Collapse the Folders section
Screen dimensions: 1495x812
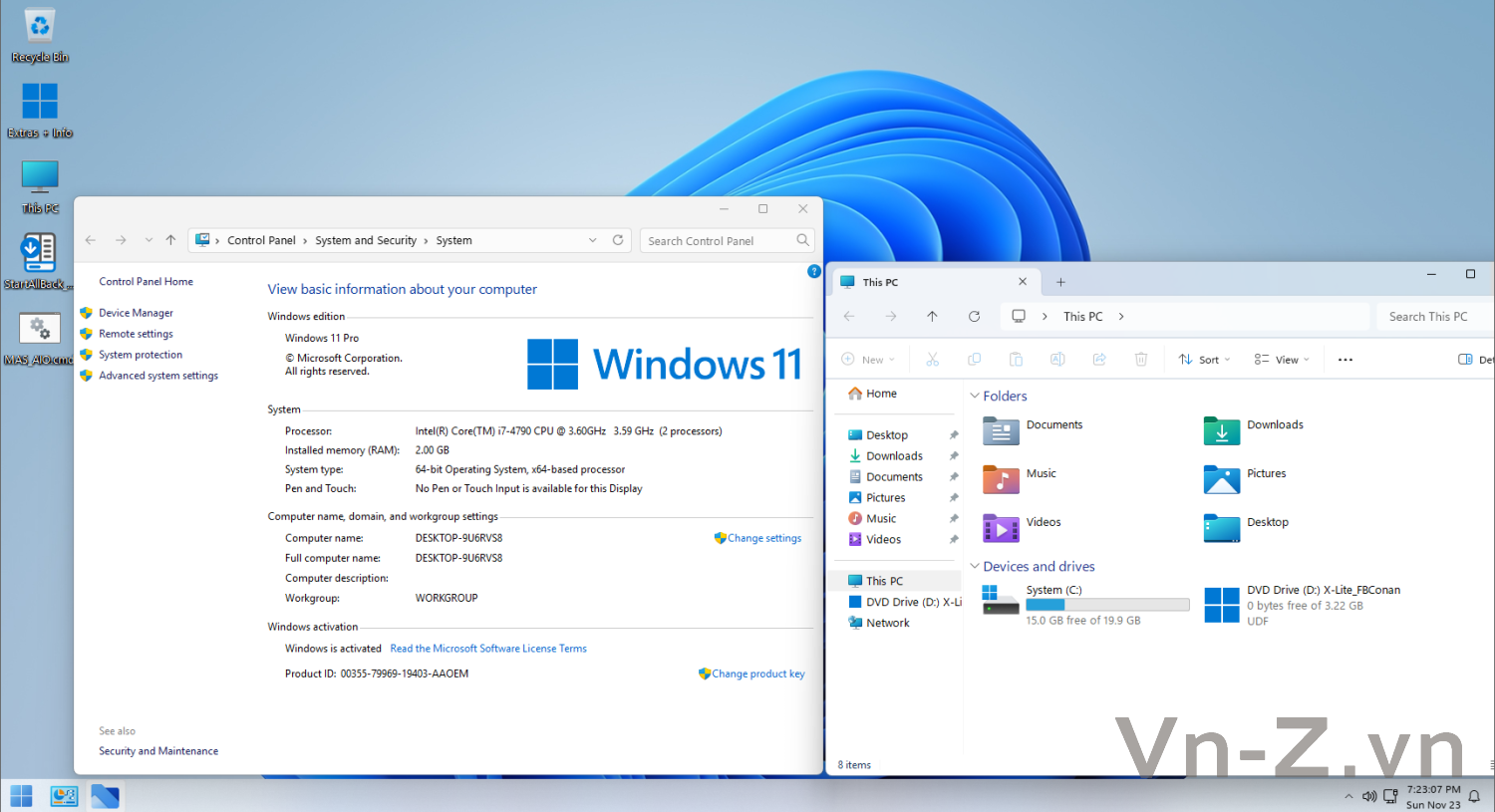click(975, 397)
